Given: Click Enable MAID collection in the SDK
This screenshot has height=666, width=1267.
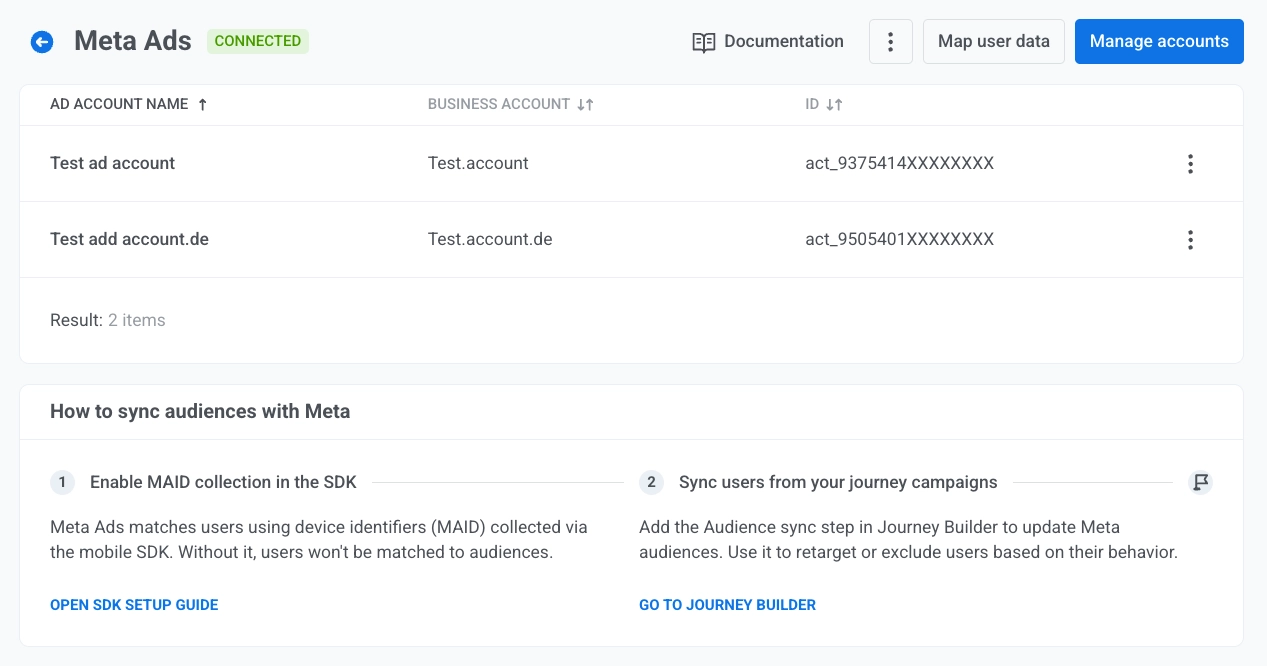Looking at the screenshot, I should click(223, 482).
